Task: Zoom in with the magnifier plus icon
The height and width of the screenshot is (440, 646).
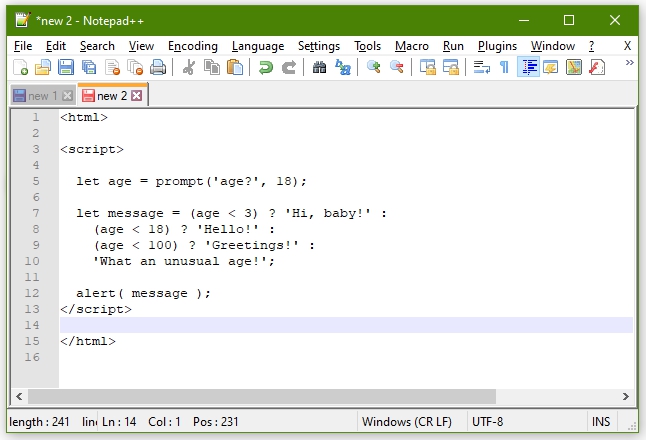Action: (x=374, y=67)
